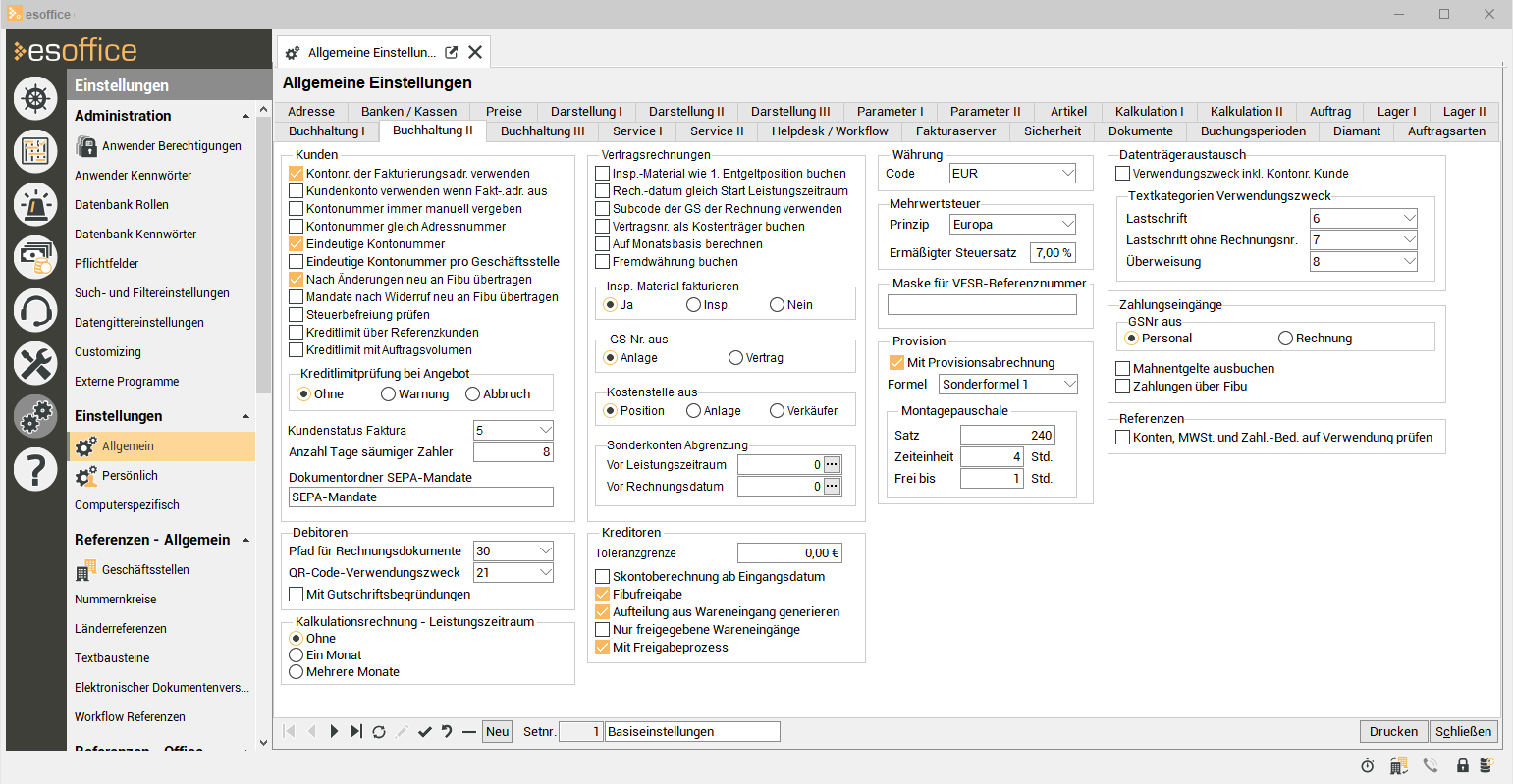1513x784 pixels.
Task: Open the alarm siren module icon
Action: (x=35, y=204)
